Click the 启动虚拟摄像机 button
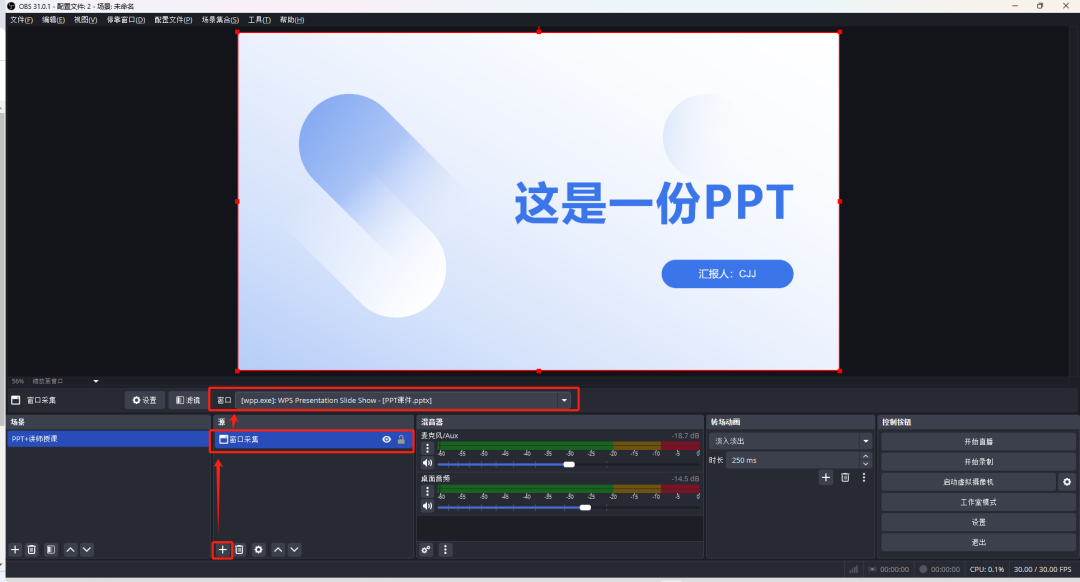Image resolution: width=1080 pixels, height=582 pixels. (x=970, y=481)
